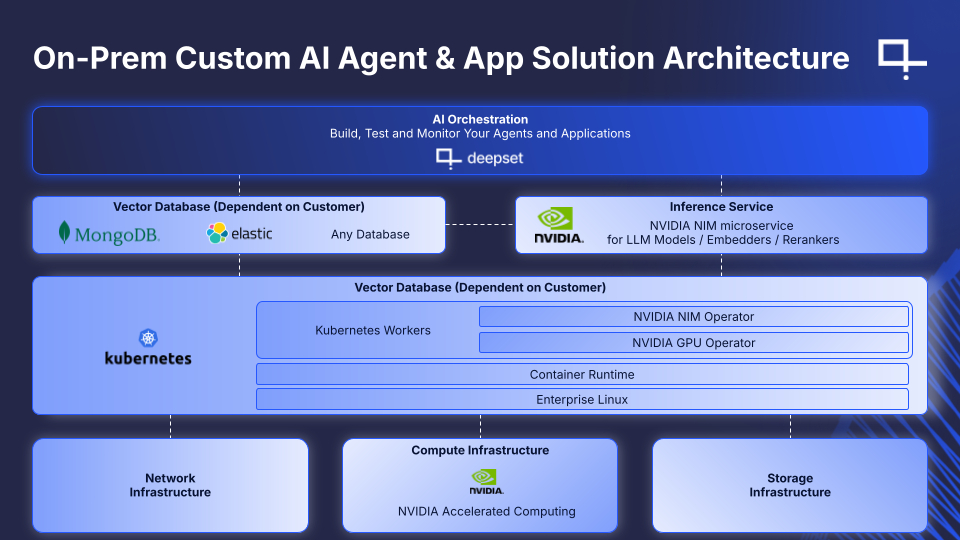This screenshot has width=960, height=540.
Task: Click the Container Runtime layer
Action: click(582, 375)
